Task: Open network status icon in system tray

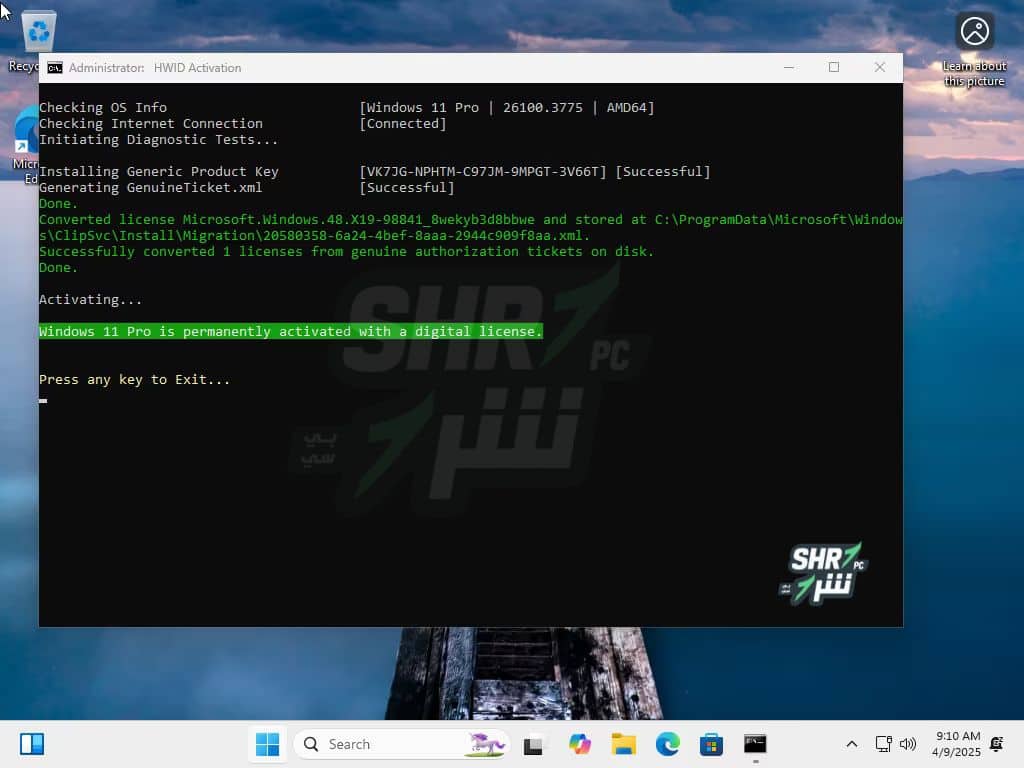Action: click(x=883, y=744)
